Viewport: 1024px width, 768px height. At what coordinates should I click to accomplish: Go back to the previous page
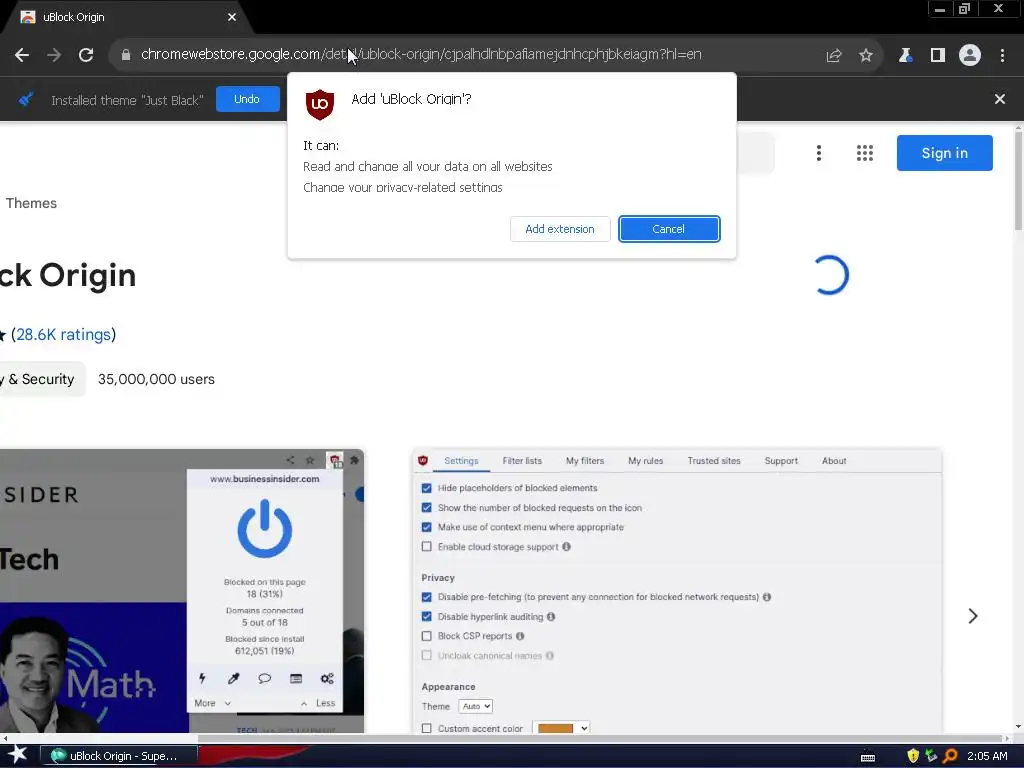(22, 55)
